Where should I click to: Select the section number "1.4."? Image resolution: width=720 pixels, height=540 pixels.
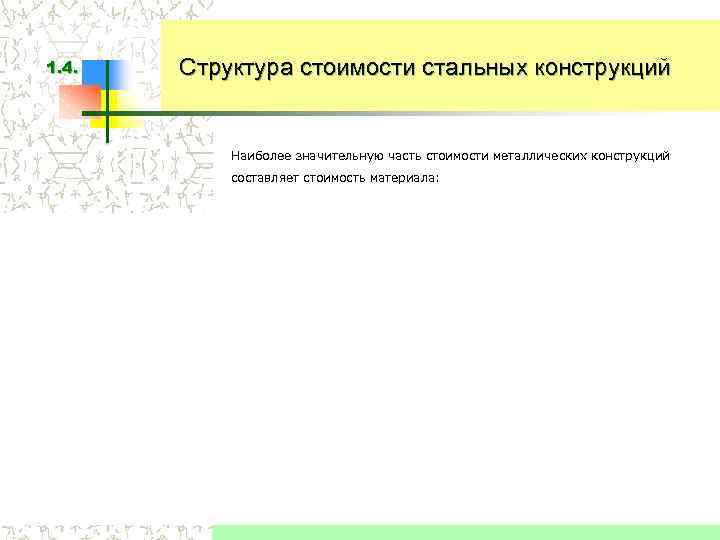[62, 68]
